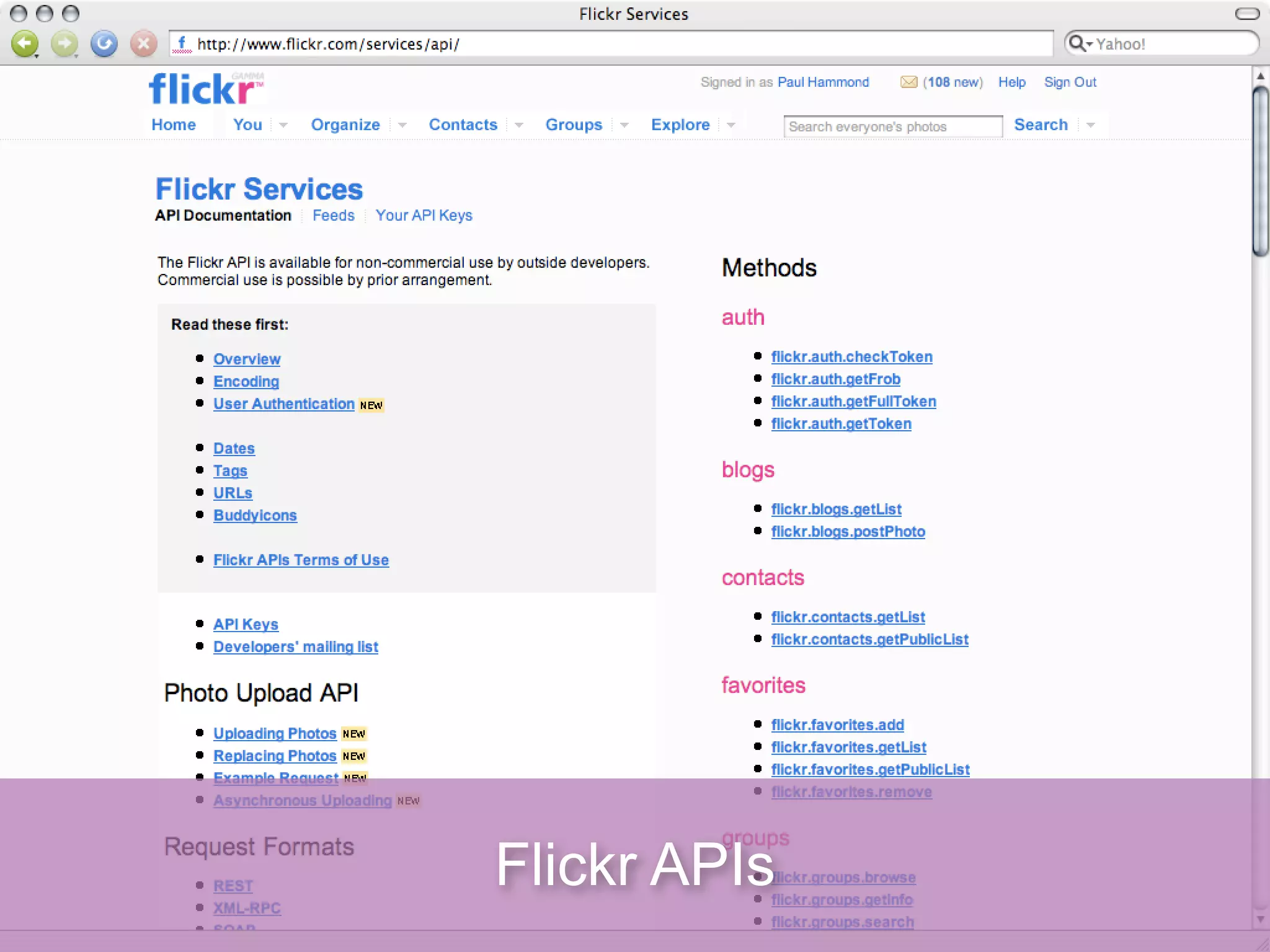This screenshot has width=1270, height=952.
Task: Click the Sign Out link
Action: [1070, 82]
